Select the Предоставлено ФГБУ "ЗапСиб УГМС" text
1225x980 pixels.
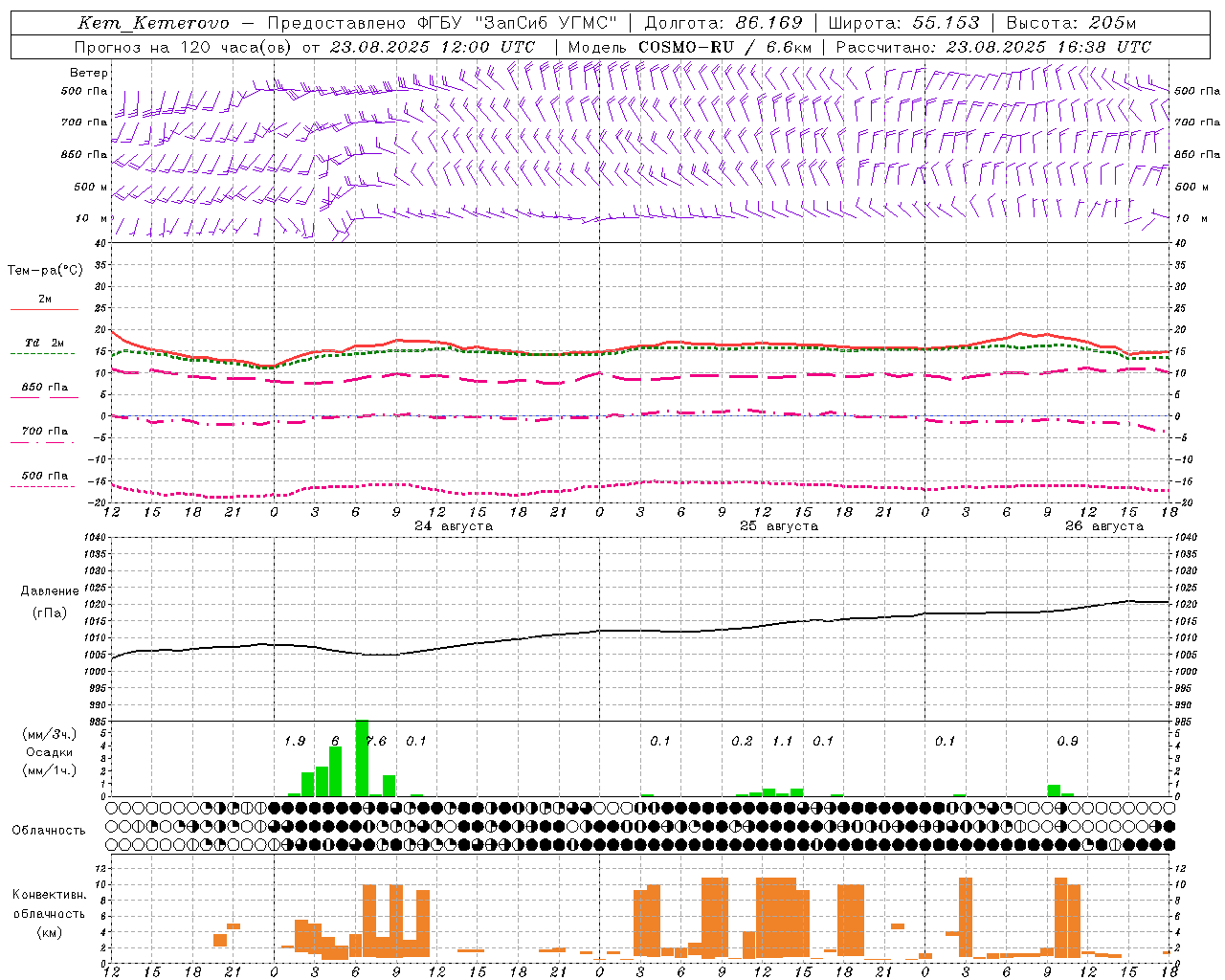(442, 23)
